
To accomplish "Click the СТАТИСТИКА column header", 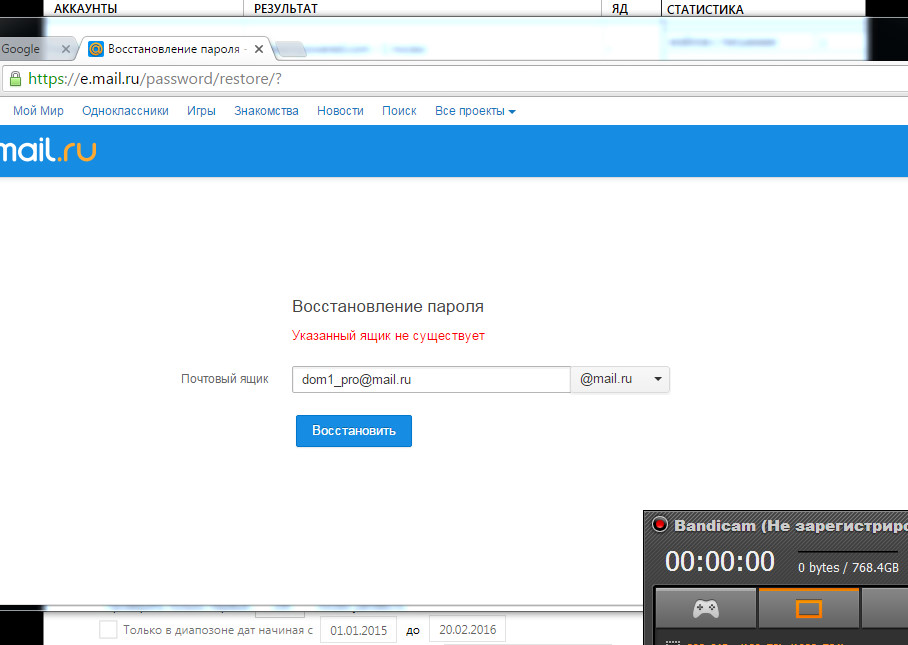I will (705, 9).
